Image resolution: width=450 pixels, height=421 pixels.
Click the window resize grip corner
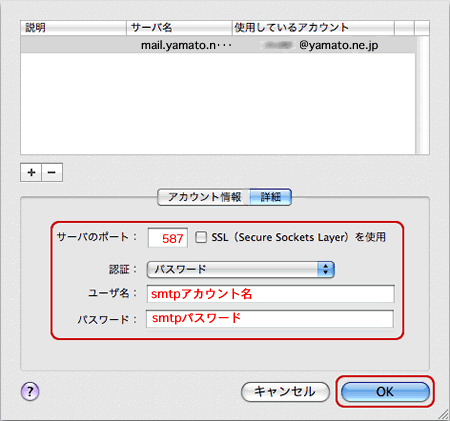[x=443, y=415]
